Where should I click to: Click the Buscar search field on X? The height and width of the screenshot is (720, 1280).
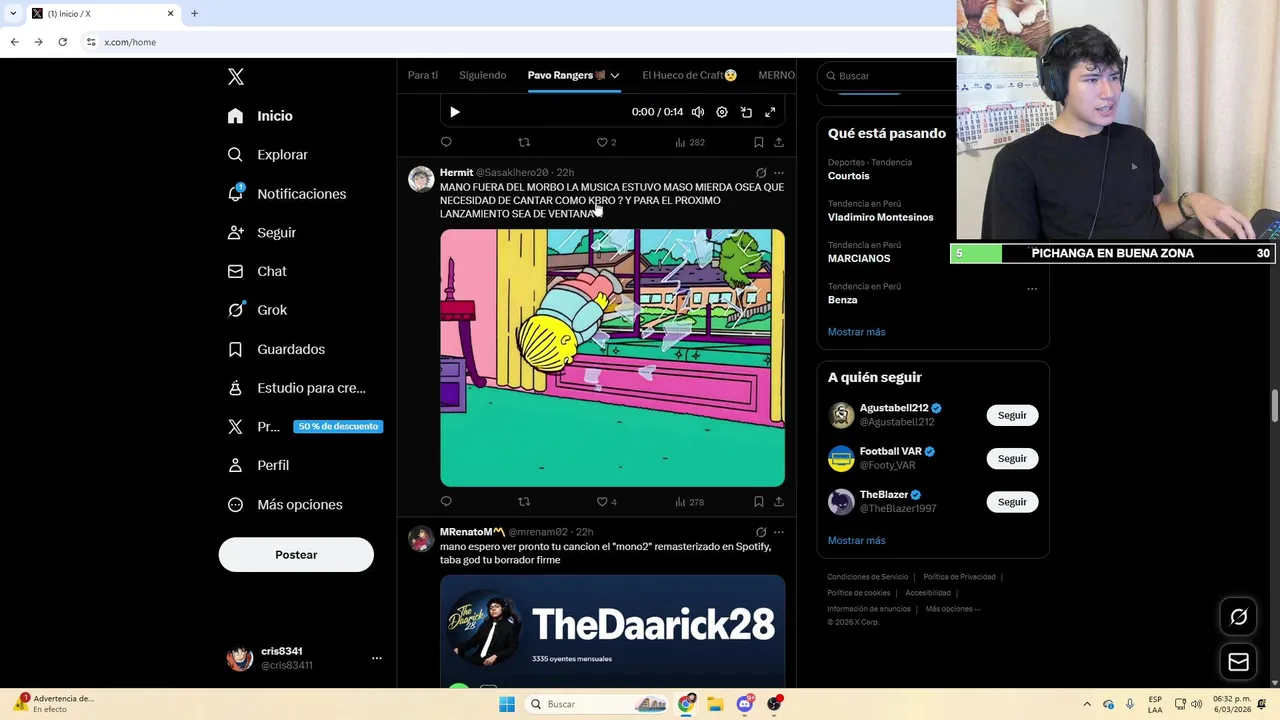[887, 76]
